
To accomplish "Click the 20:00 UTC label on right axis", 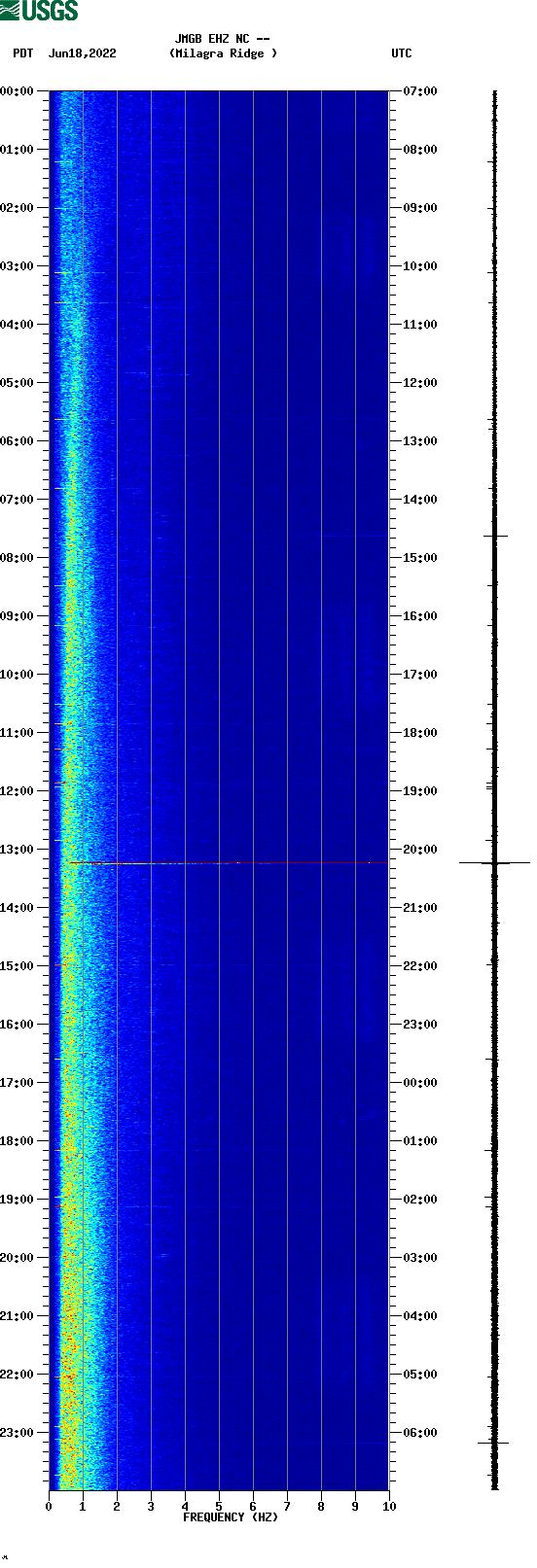I will [420, 850].
